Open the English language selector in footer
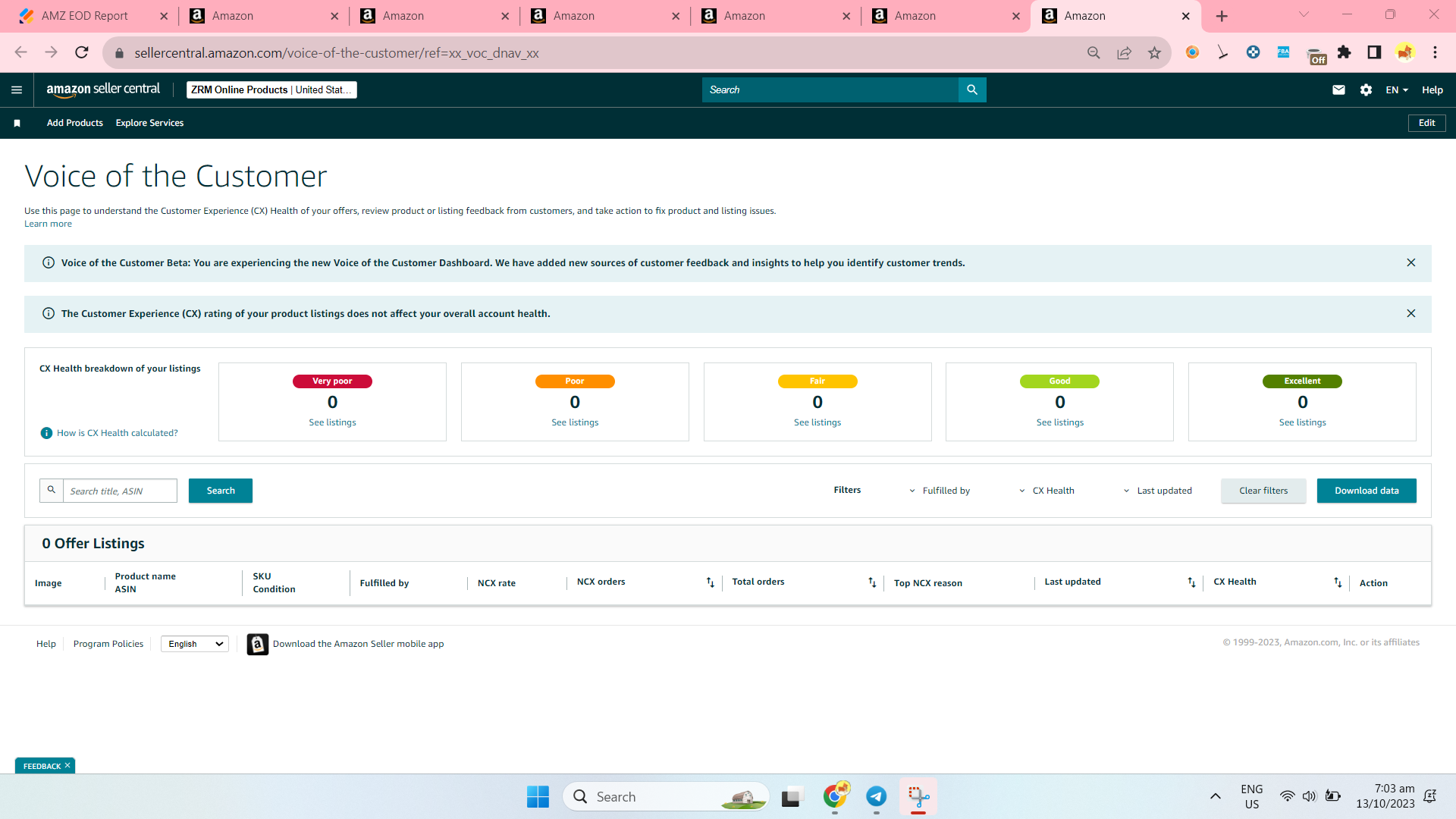Image resolution: width=1456 pixels, height=819 pixels. pos(195,644)
